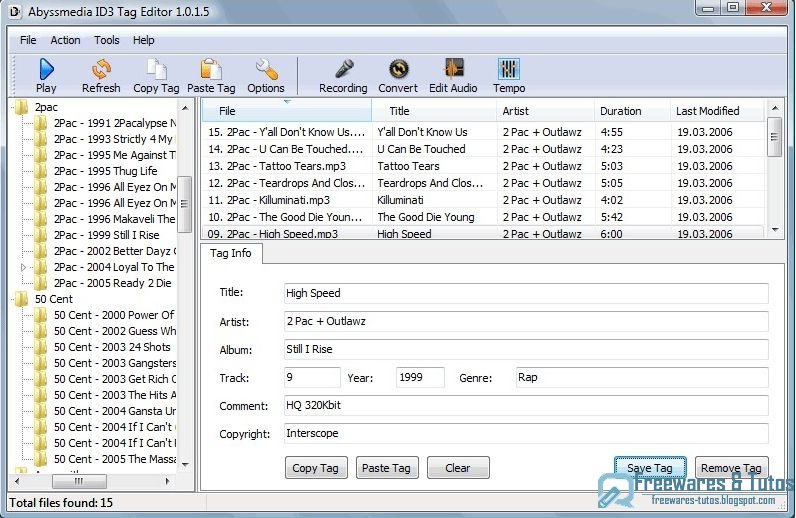
Task: Click the folder tree vertical scrollbar thumb
Action: (185, 204)
